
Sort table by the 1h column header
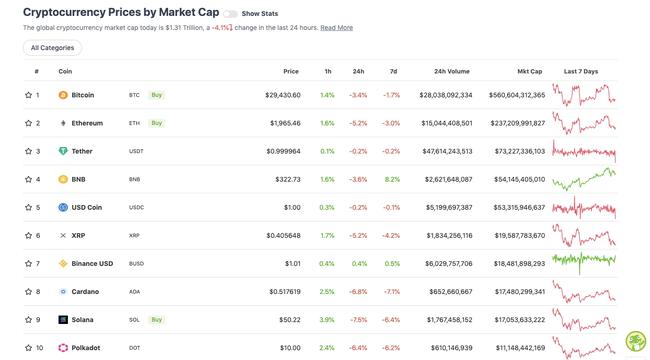coord(328,71)
